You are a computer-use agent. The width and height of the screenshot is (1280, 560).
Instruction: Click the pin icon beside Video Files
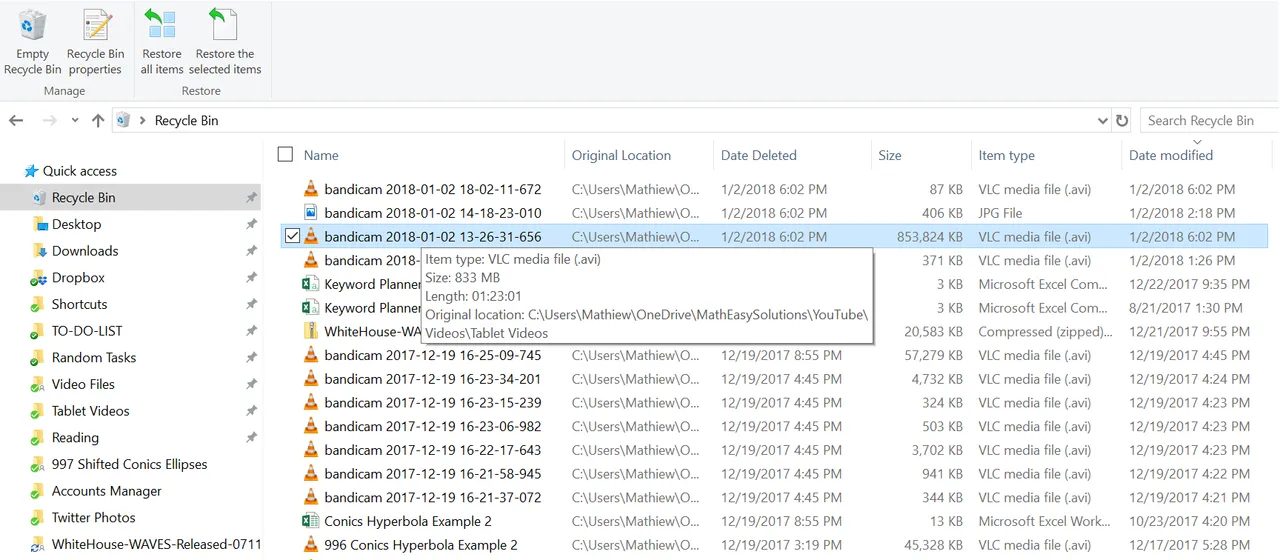251,384
